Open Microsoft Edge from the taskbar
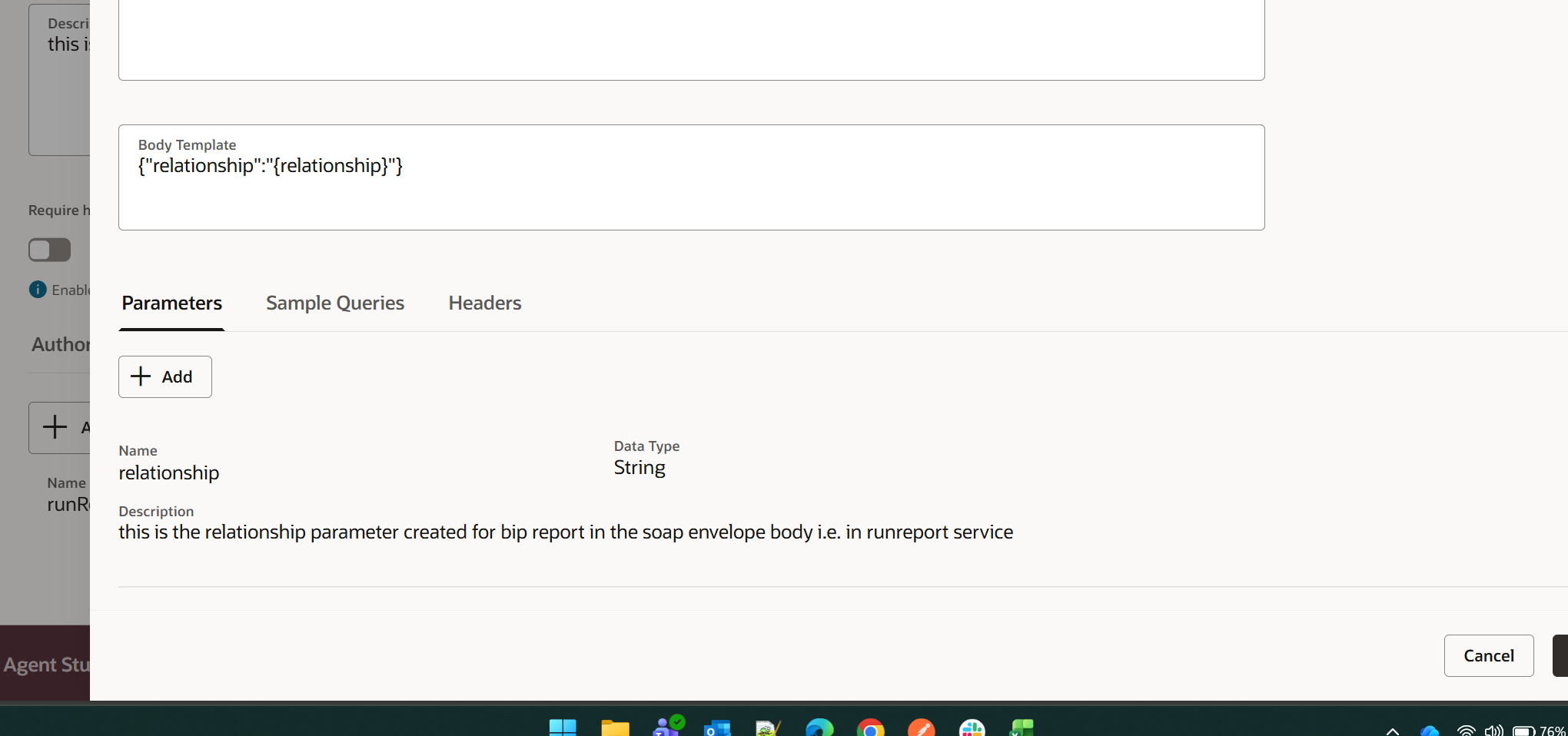This screenshot has width=1568, height=736. pyautogui.click(x=819, y=728)
